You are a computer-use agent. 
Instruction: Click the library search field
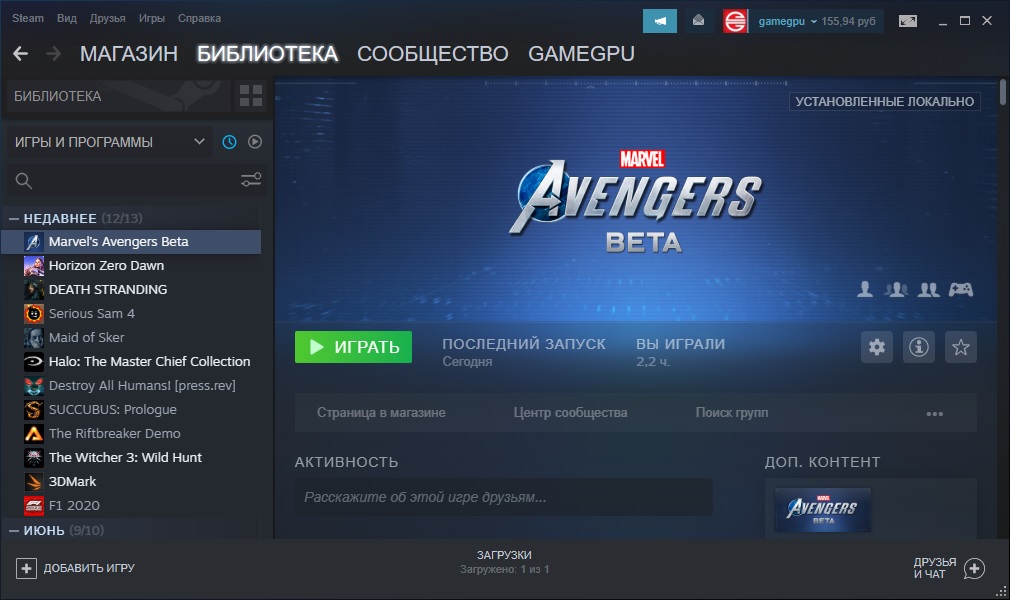137,180
